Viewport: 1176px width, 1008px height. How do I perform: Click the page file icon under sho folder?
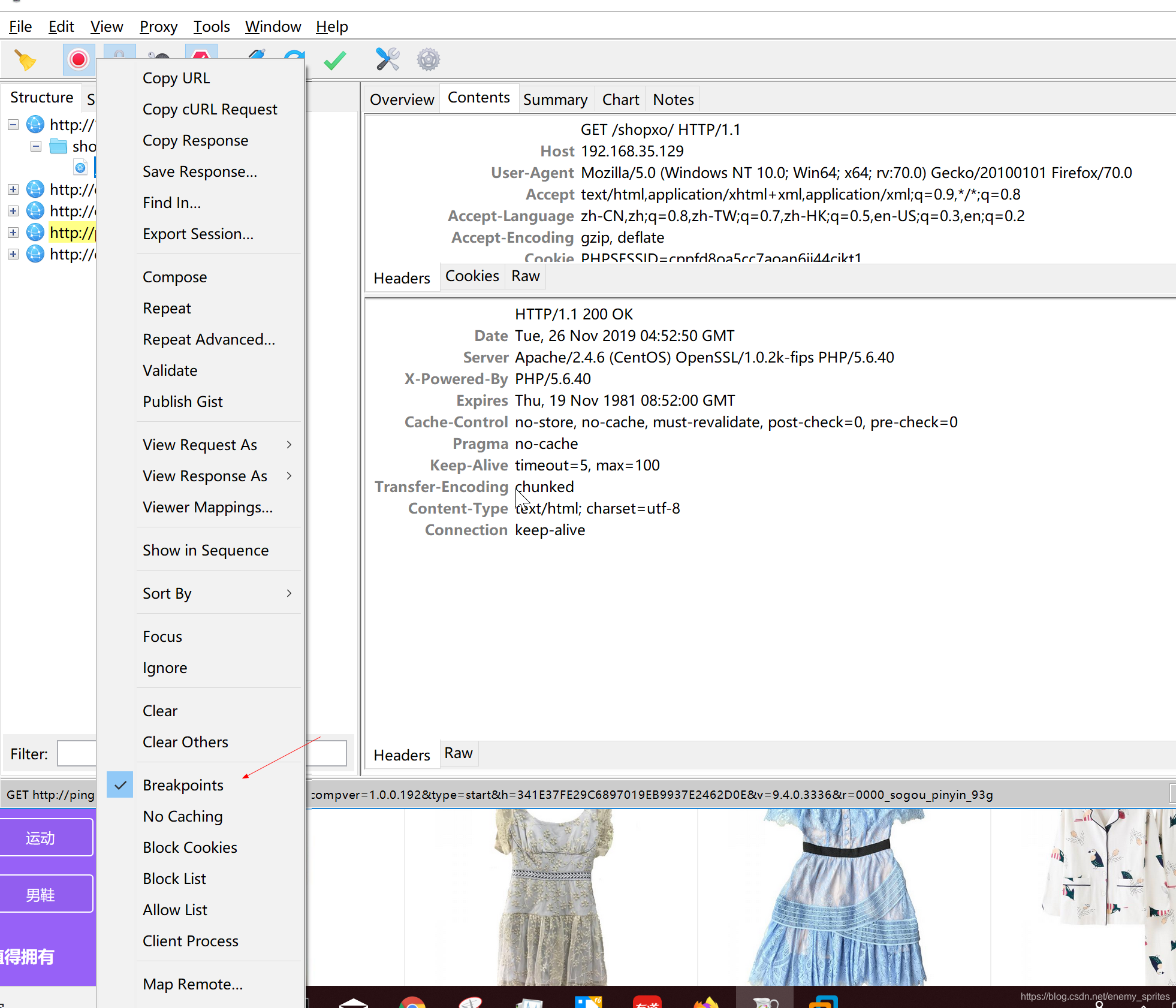point(80,168)
